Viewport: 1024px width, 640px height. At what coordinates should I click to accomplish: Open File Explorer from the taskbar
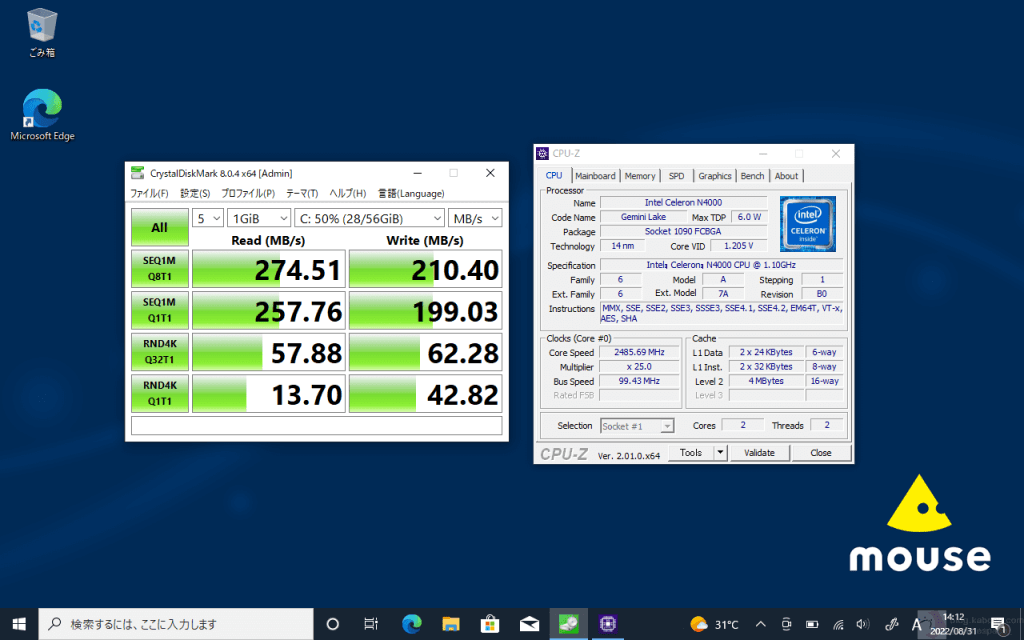coord(450,624)
